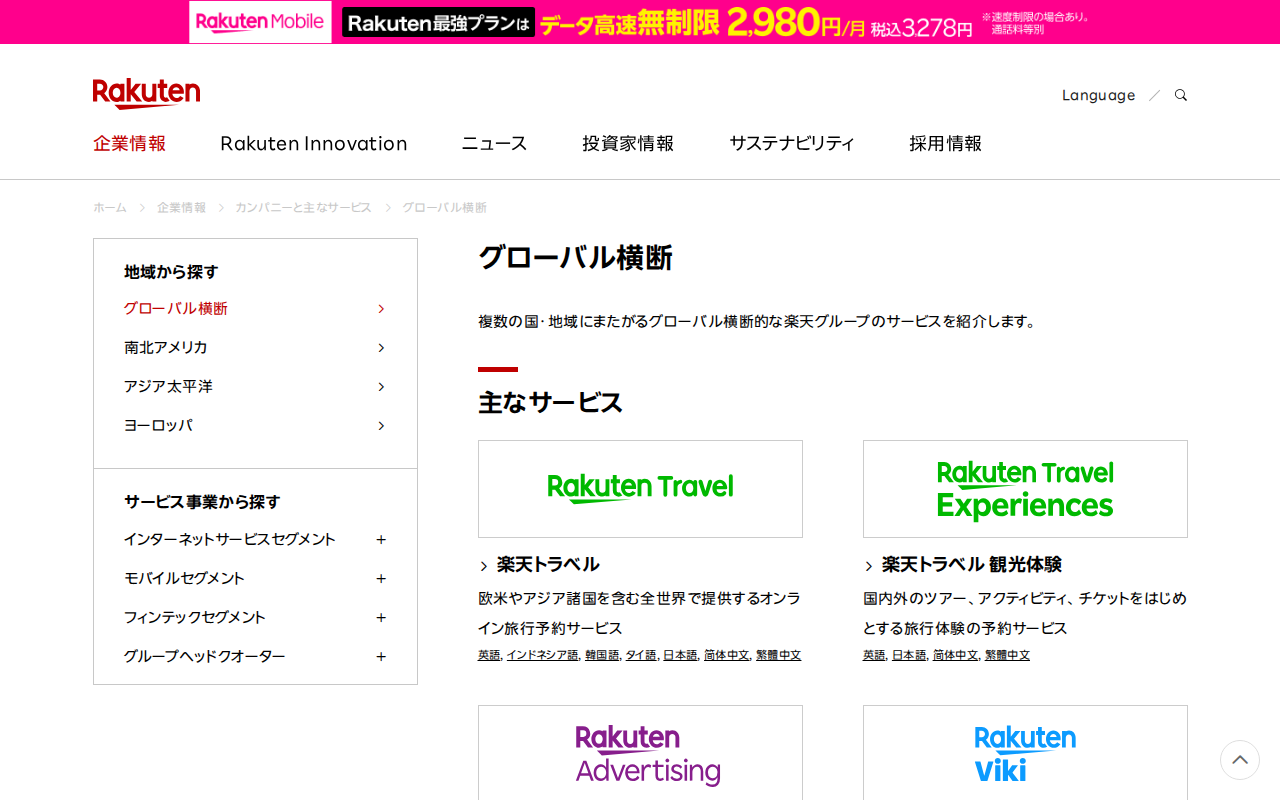This screenshot has height=800, width=1280.
Task: Open the Rakuten Innovation navigation menu
Action: pos(314,143)
